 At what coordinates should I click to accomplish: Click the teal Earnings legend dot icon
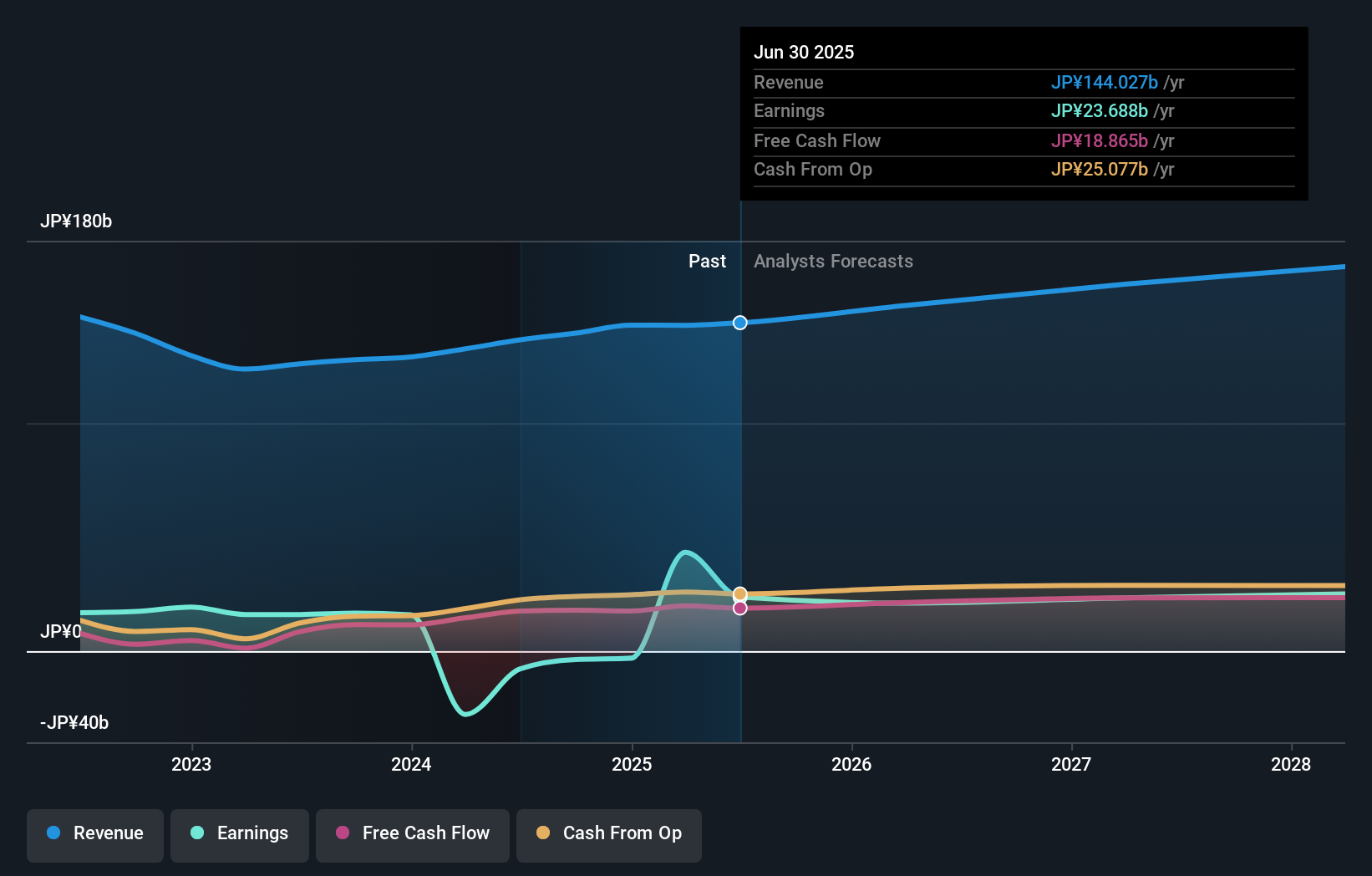point(196,833)
